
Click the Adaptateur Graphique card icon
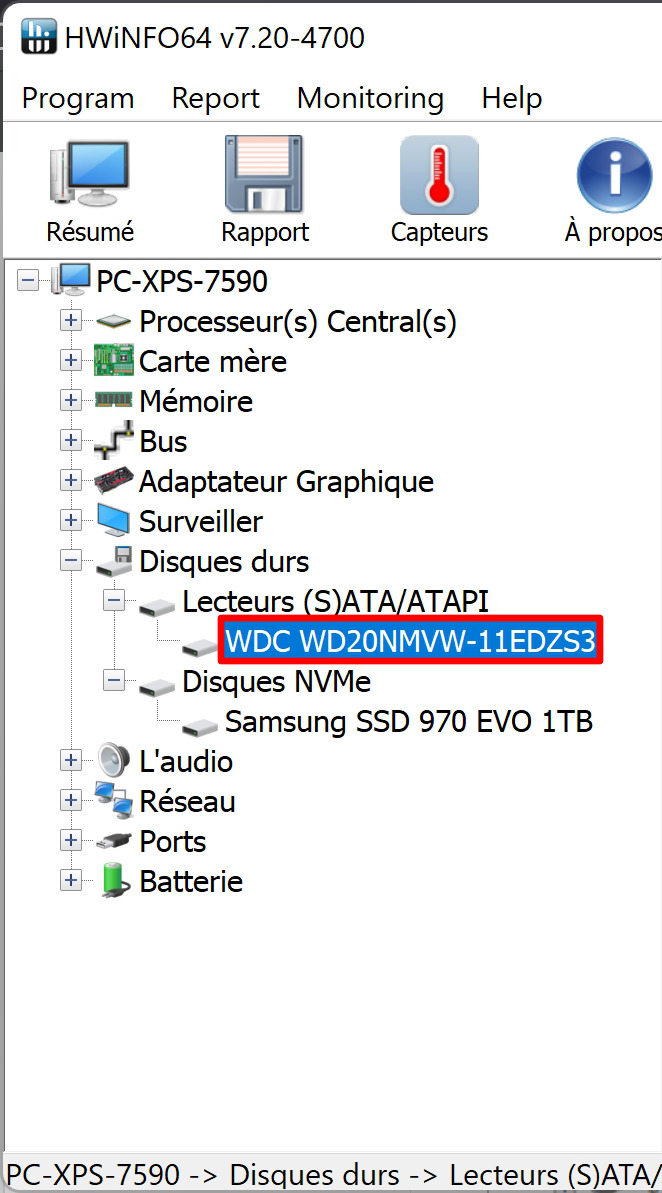[x=113, y=481]
